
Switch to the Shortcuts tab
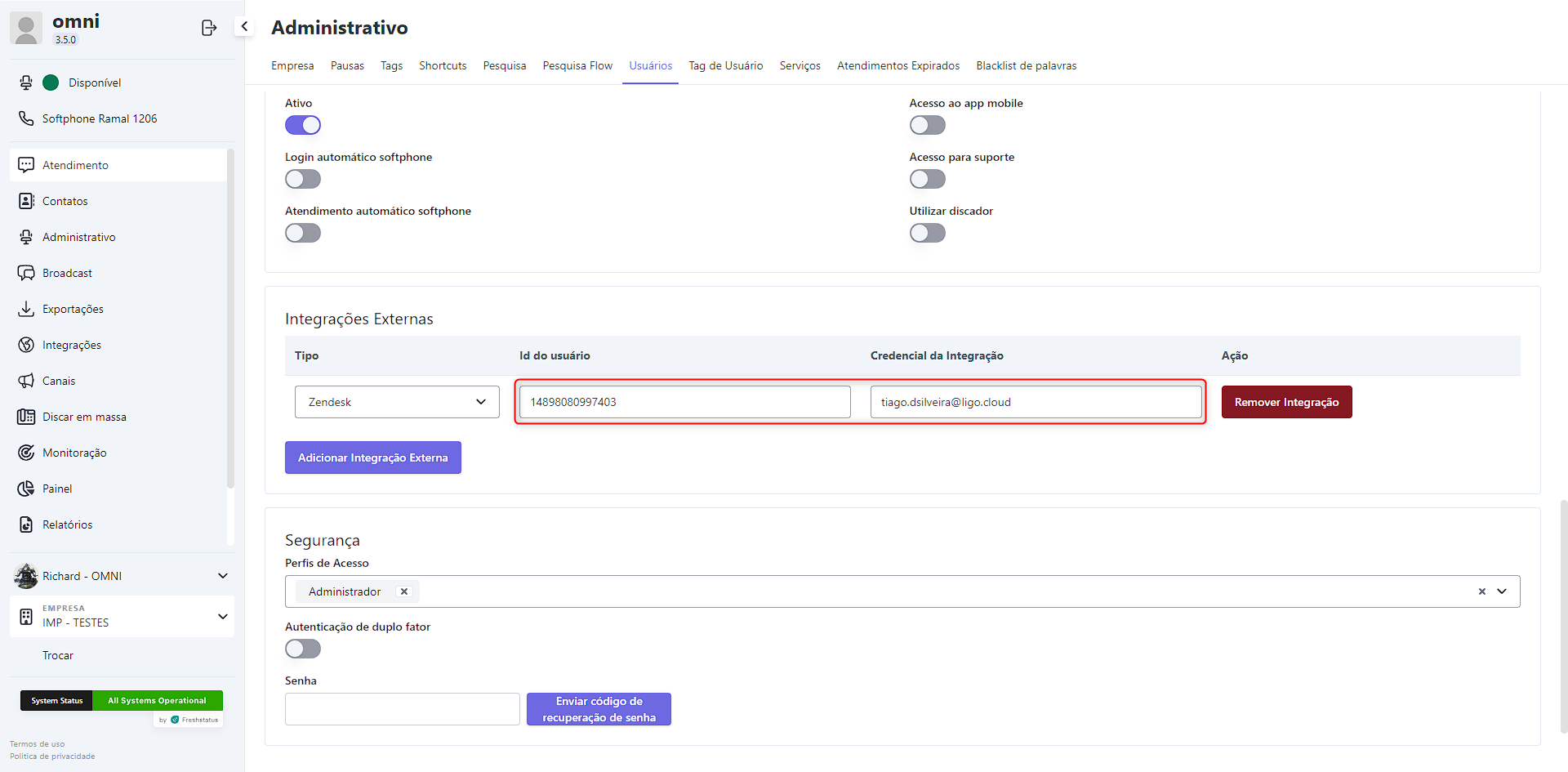click(x=443, y=65)
